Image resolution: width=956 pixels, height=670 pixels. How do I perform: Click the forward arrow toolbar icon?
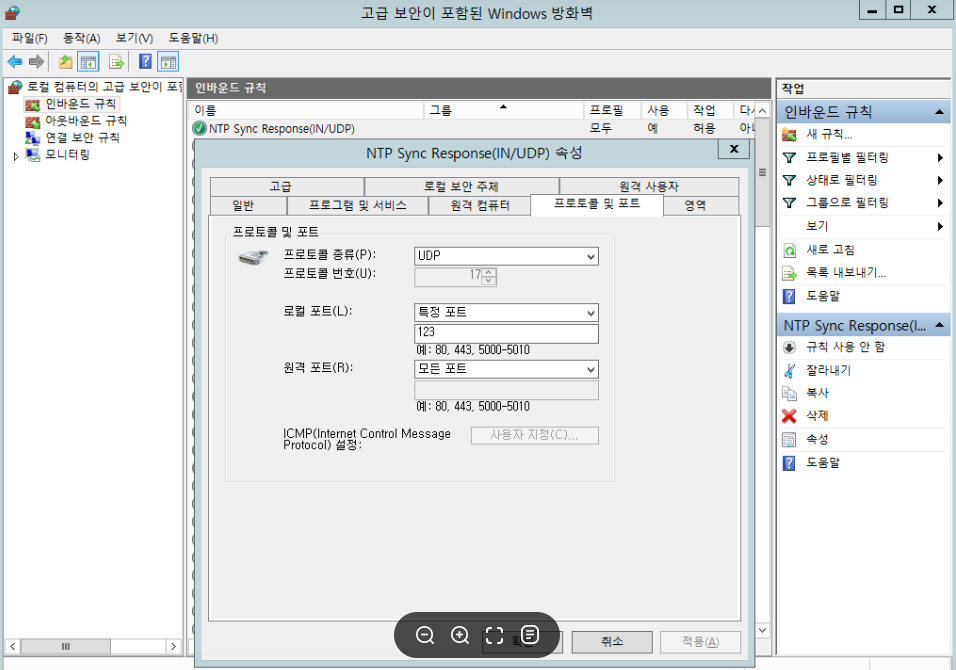[37, 62]
